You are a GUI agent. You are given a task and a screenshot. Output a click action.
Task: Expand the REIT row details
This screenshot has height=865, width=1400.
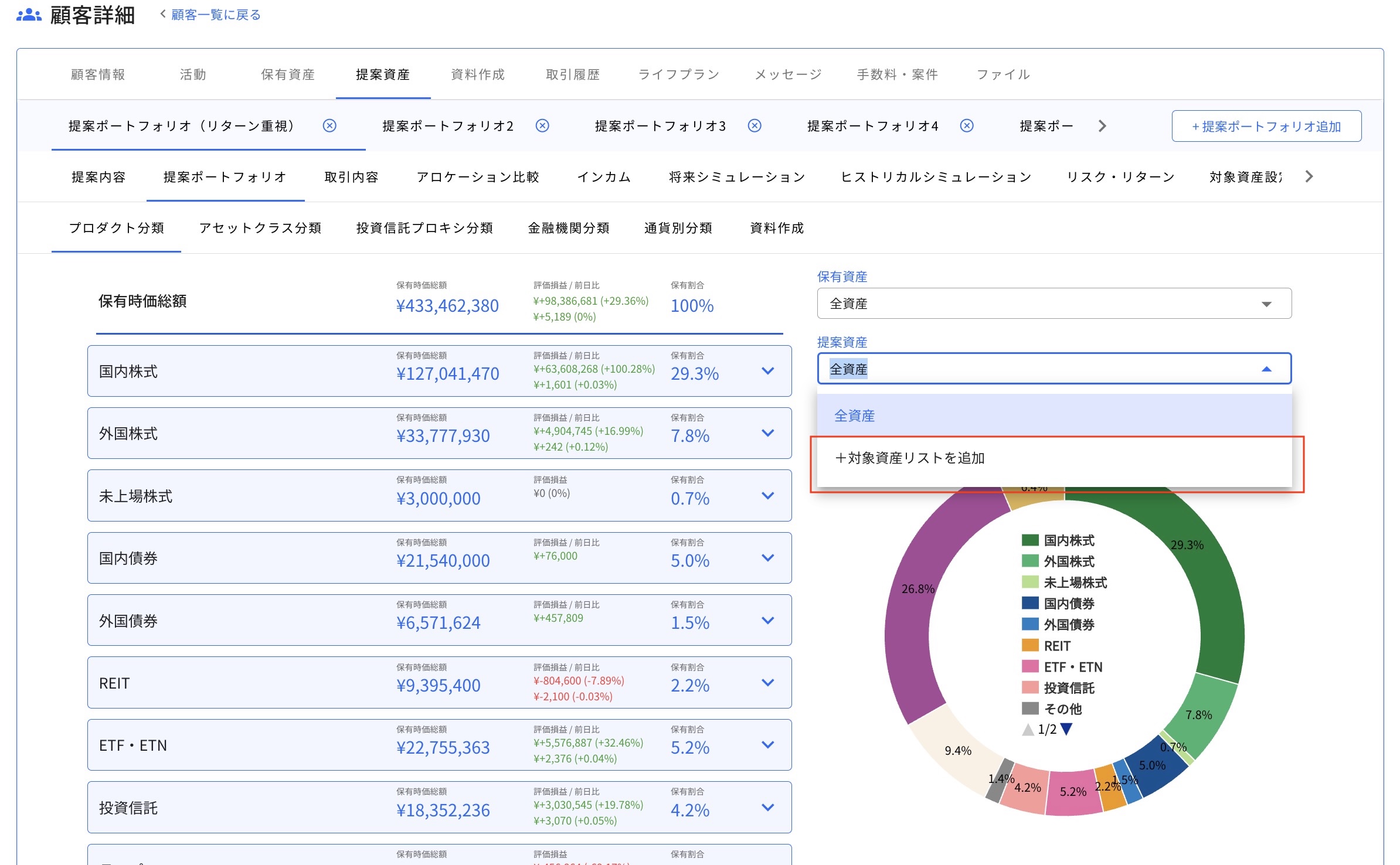766,682
